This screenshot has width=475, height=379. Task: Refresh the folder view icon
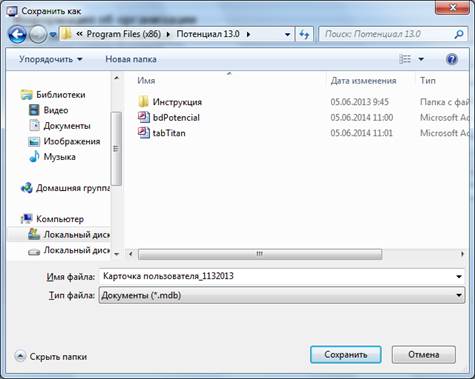(x=304, y=34)
